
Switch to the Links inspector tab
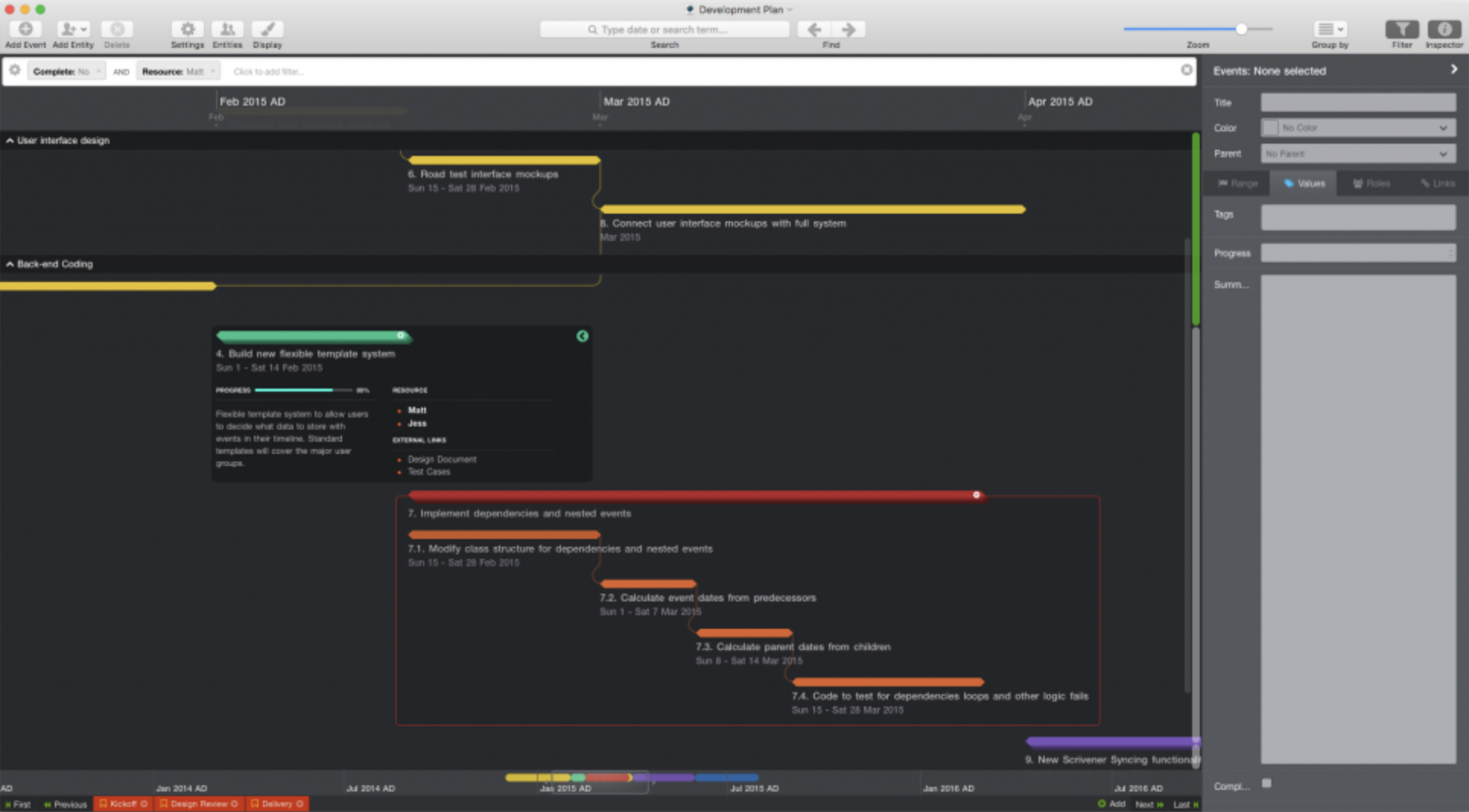pyautogui.click(x=1437, y=183)
